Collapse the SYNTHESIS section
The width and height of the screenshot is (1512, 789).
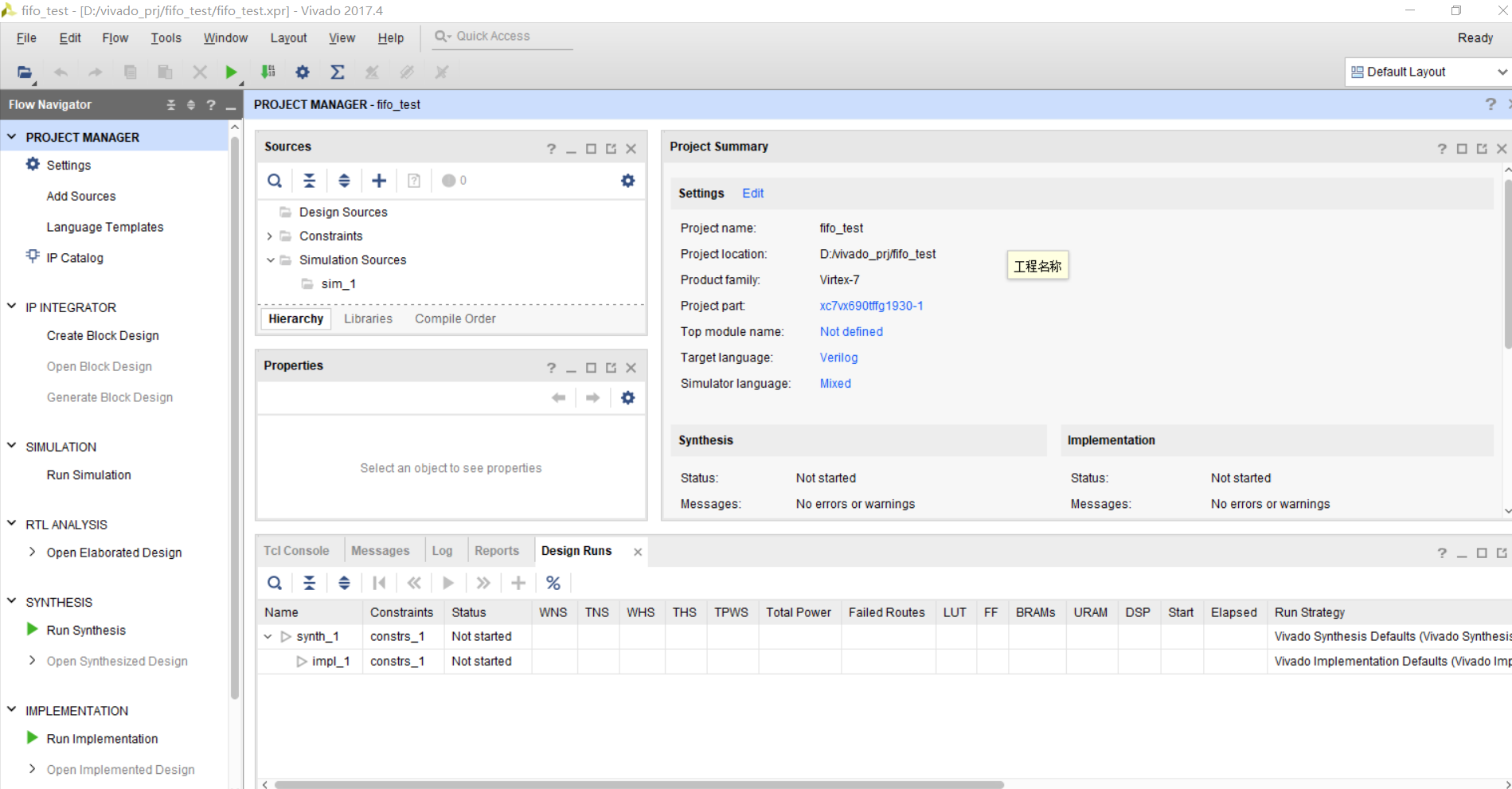[x=12, y=601]
